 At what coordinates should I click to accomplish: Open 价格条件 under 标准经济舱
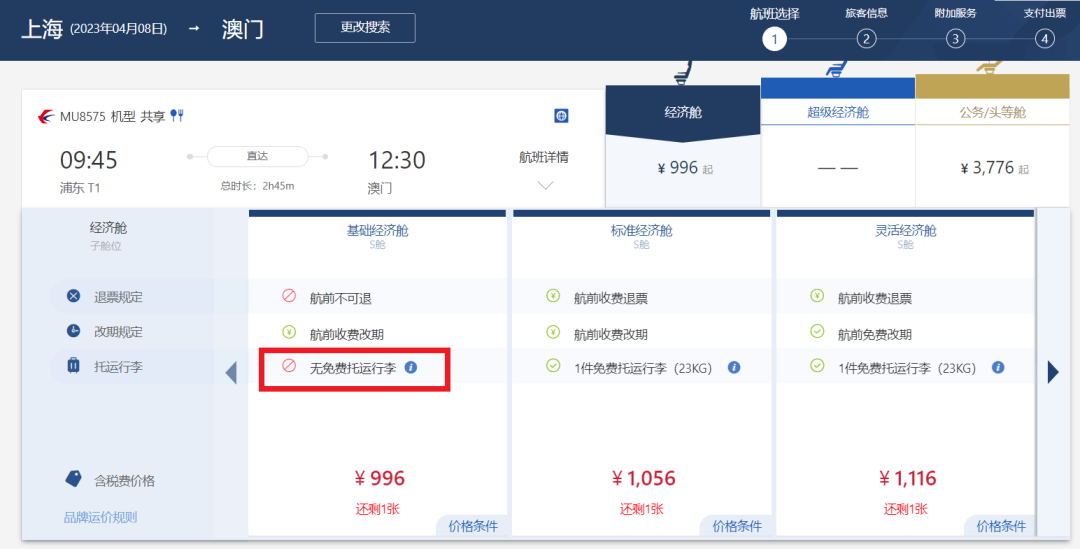736,526
